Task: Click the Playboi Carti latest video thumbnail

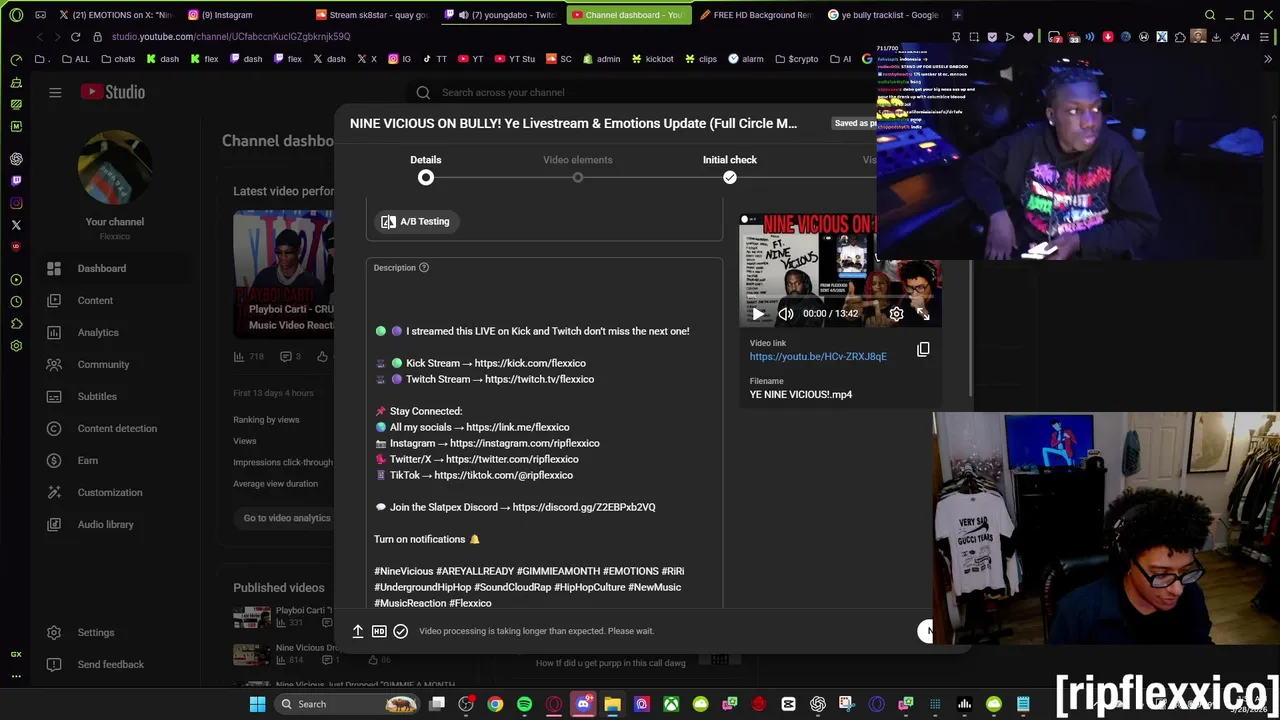Action: pos(284,272)
